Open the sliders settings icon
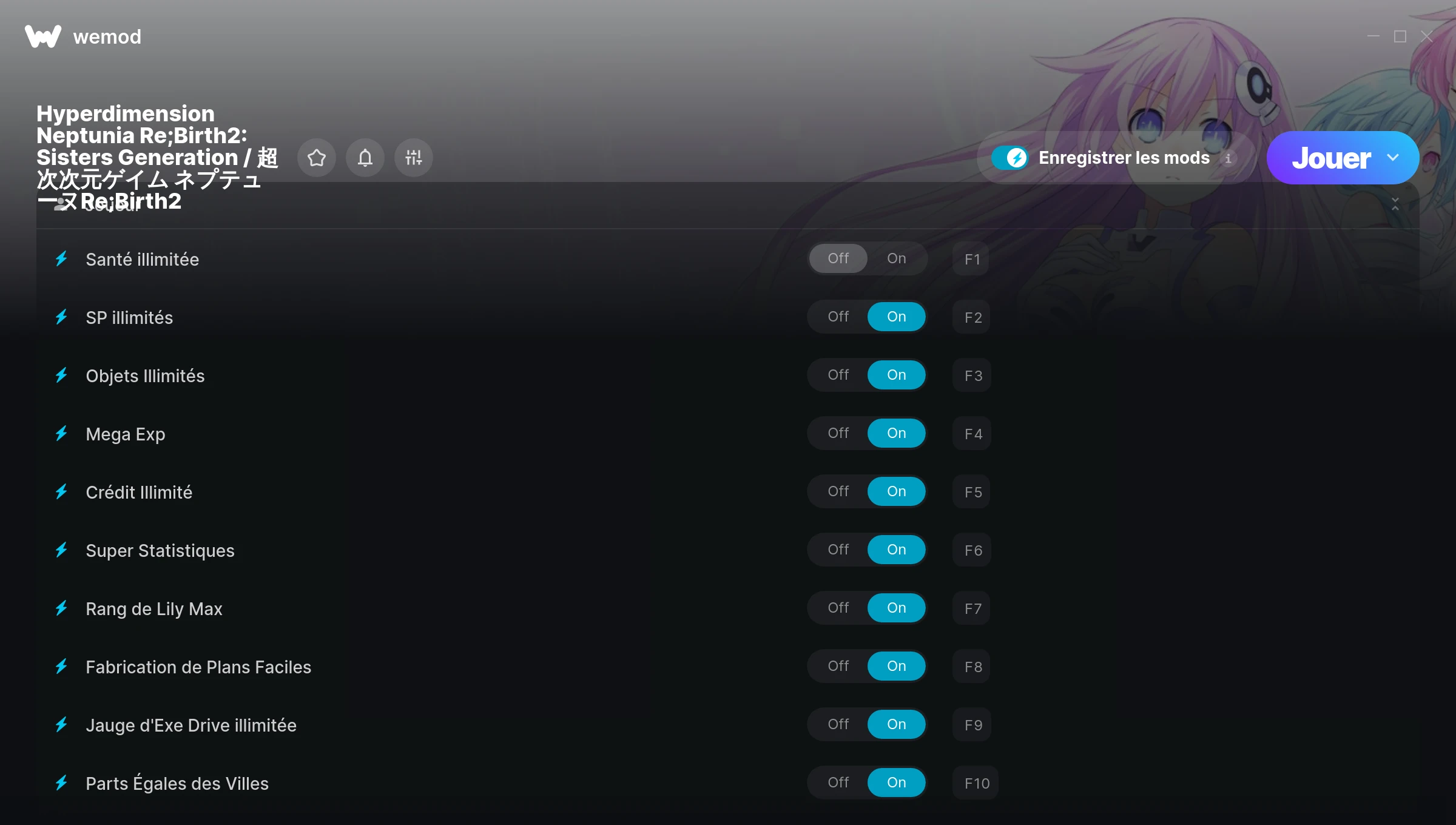1456x825 pixels. (x=413, y=158)
